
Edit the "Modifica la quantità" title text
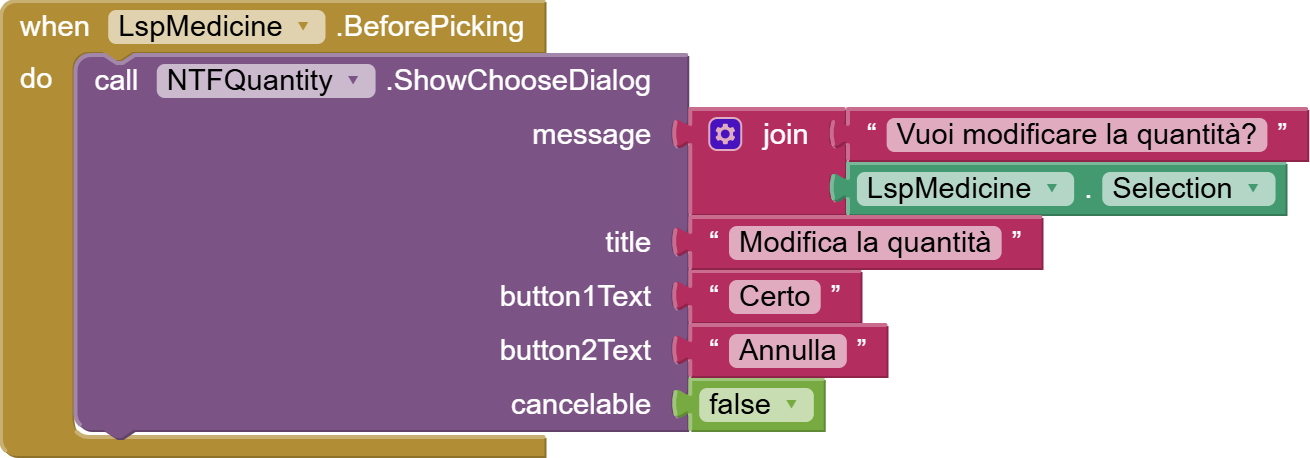point(865,242)
